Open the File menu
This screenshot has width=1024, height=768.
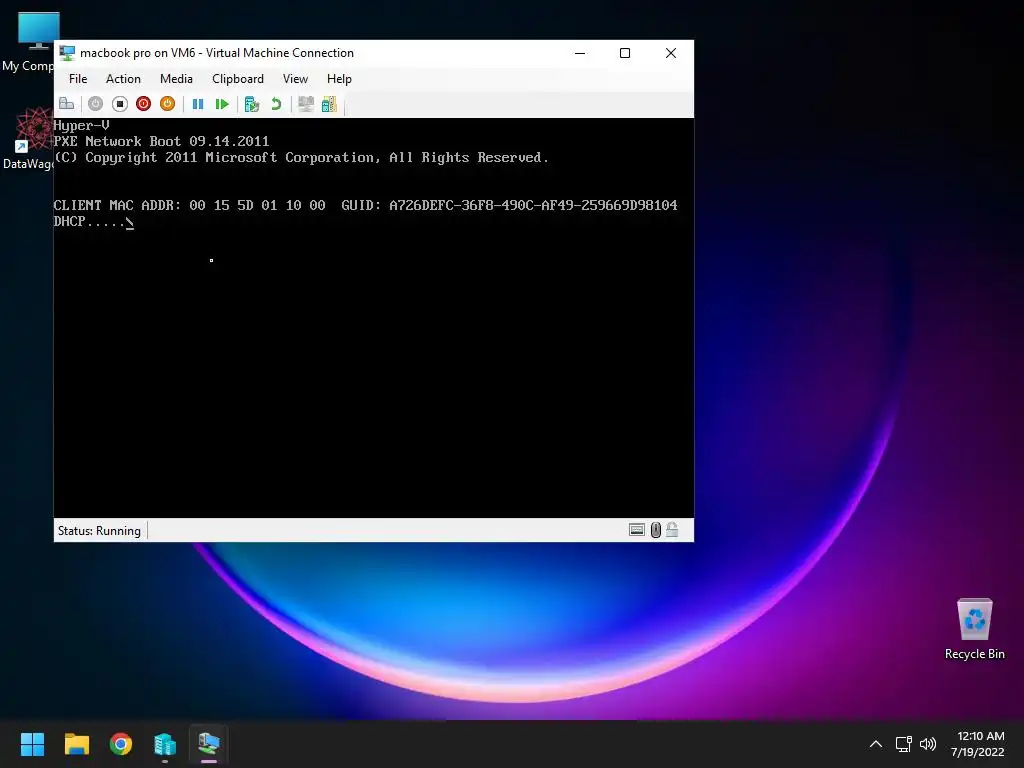[x=78, y=79]
